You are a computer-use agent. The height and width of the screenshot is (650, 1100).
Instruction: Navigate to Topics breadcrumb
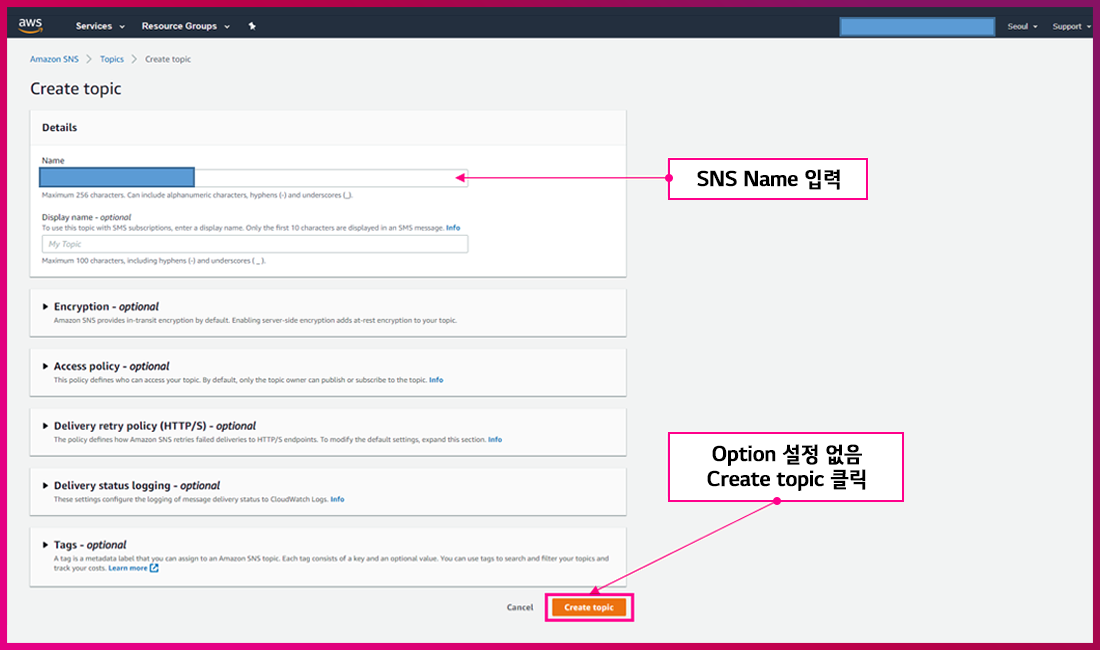pos(112,59)
